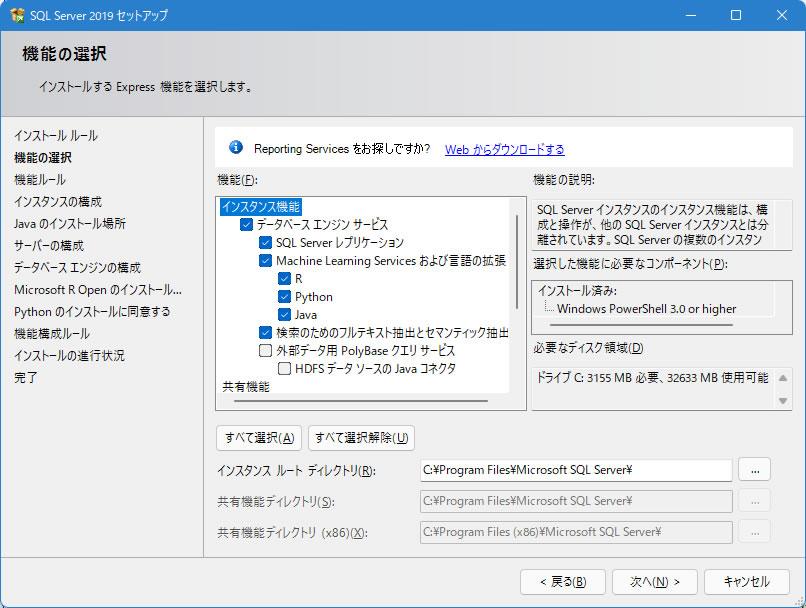Uncheck データベース エンジン サービス checkbox
Screen dimensions: 806x608
246,225
